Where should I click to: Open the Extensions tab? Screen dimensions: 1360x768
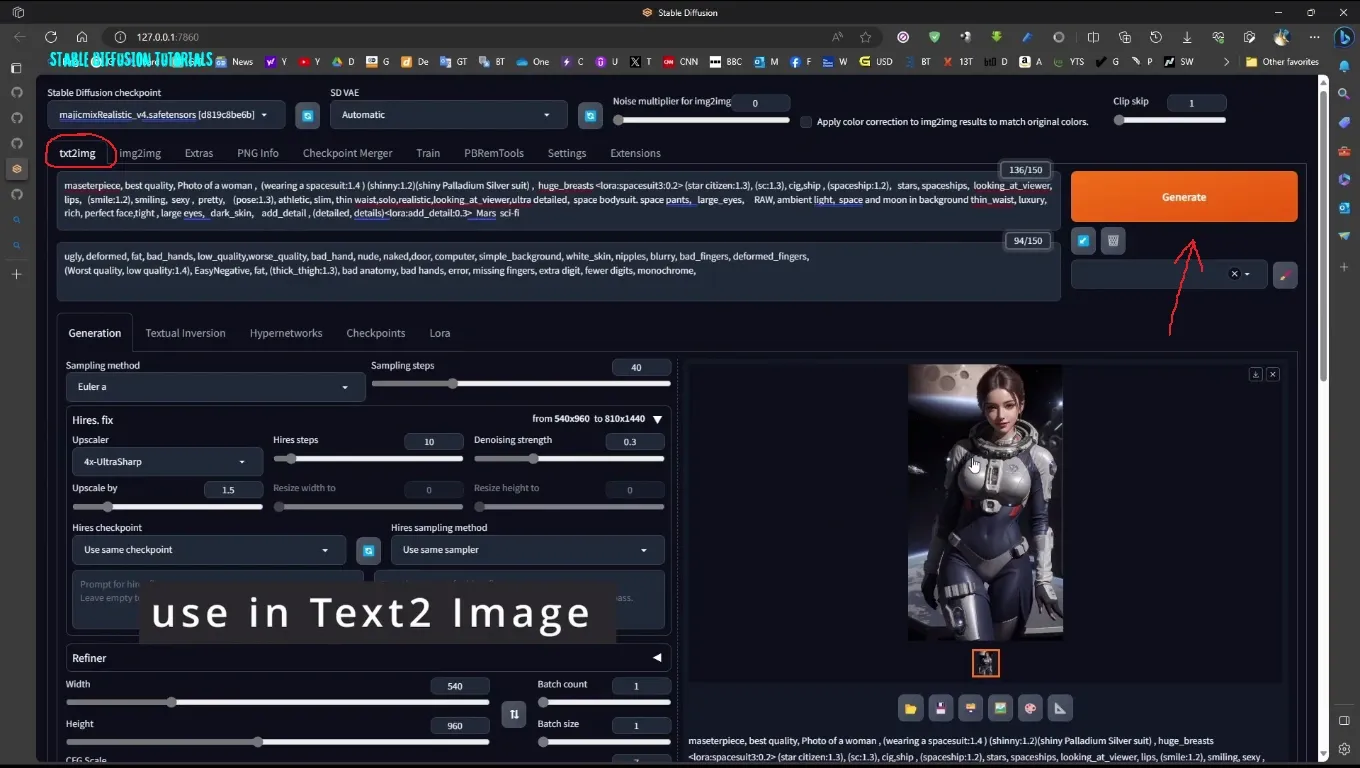click(x=635, y=153)
